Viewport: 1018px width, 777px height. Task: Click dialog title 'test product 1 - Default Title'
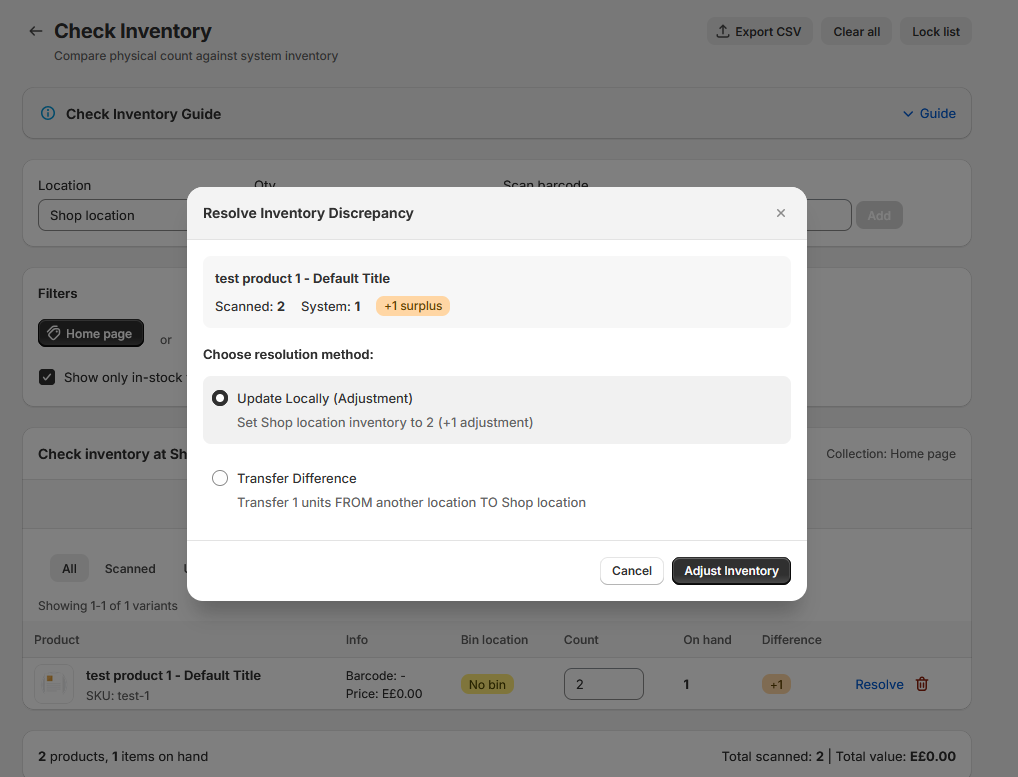pyautogui.click(x=303, y=278)
